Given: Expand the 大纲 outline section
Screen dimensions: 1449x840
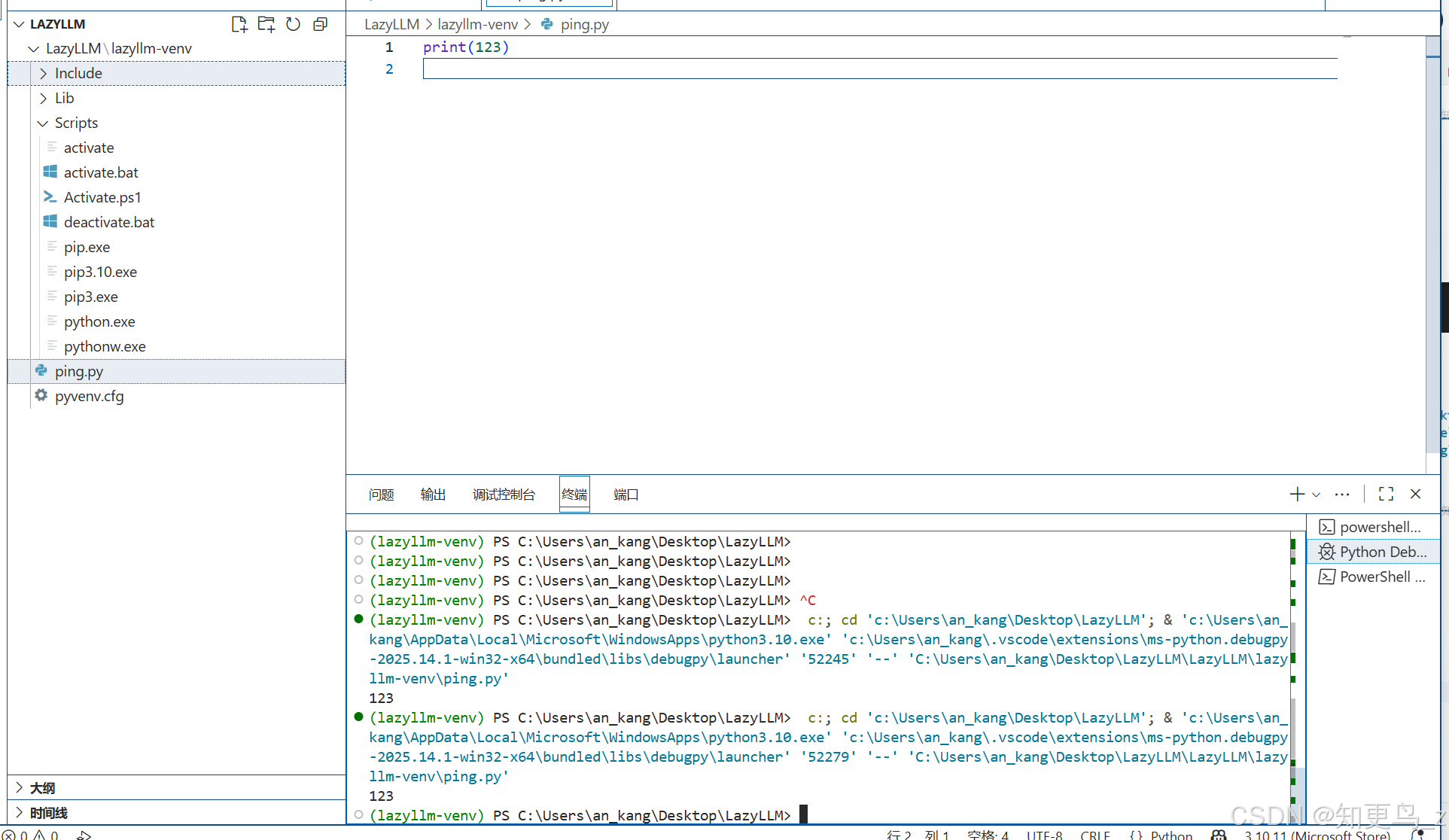Looking at the screenshot, I should tap(42, 787).
